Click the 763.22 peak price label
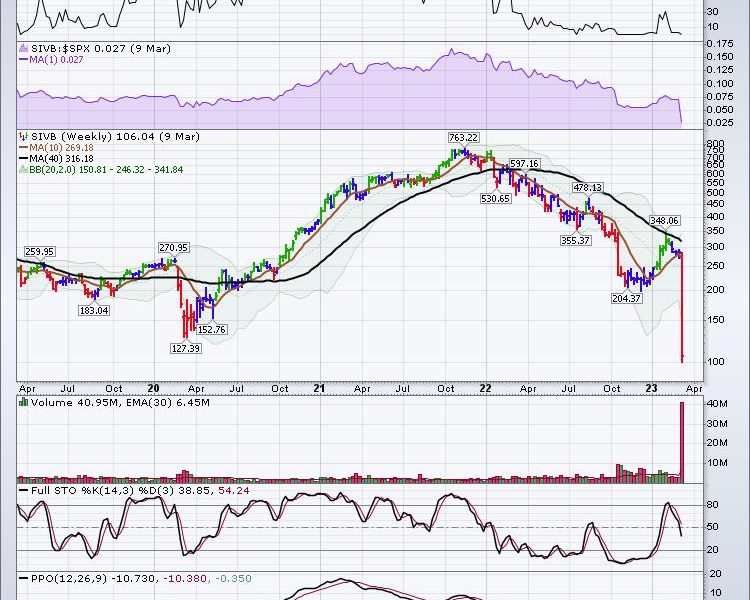This screenshot has height=600, width=750. click(x=463, y=137)
